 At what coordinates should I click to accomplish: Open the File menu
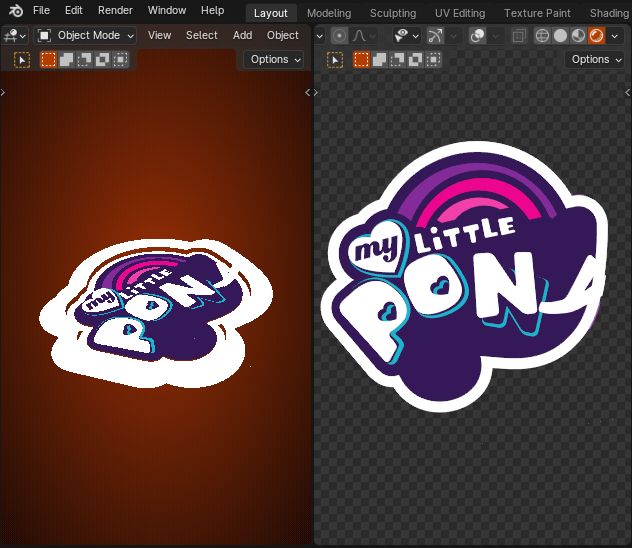[x=41, y=10]
